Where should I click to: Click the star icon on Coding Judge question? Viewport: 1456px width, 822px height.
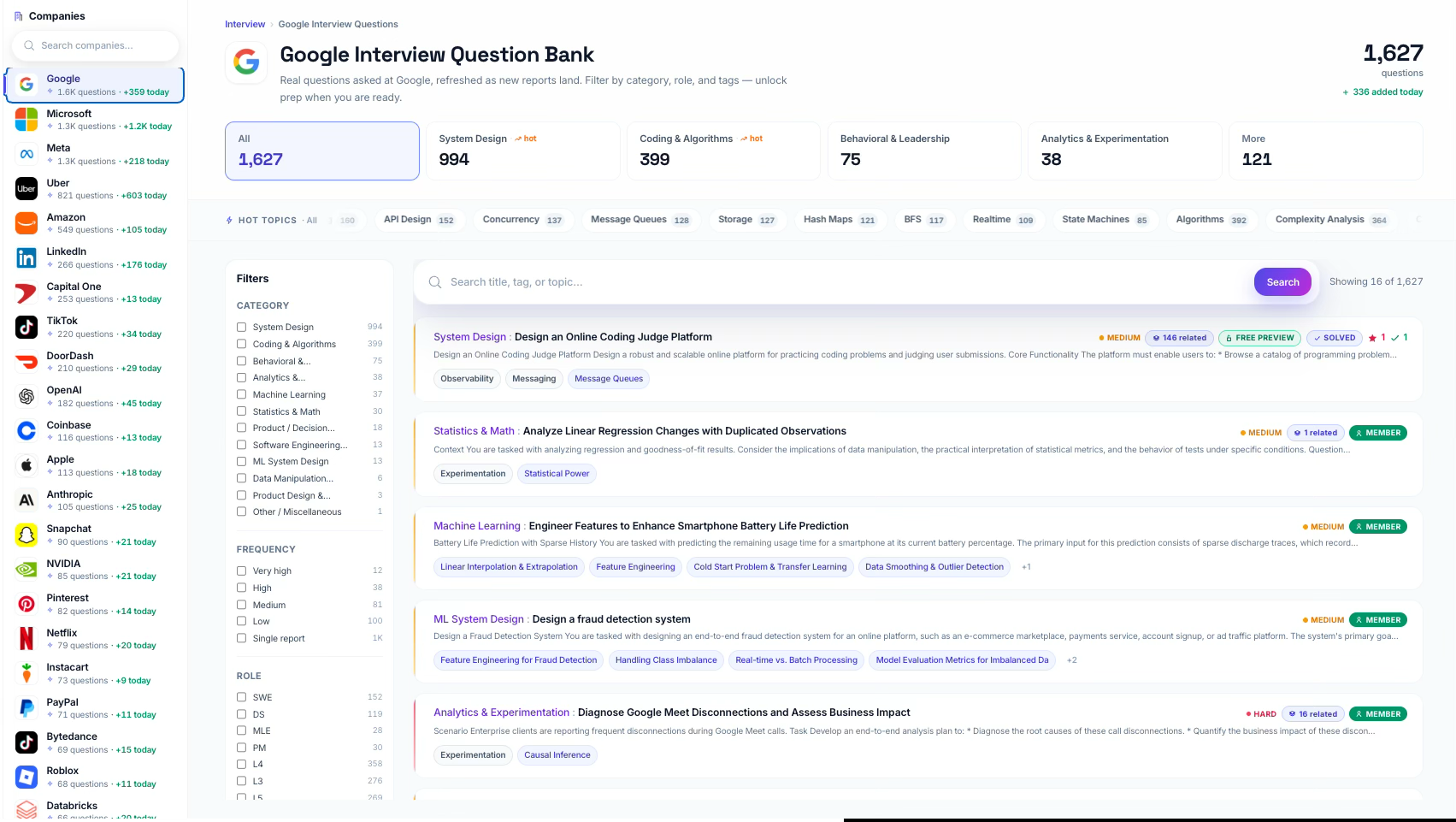tap(1372, 338)
